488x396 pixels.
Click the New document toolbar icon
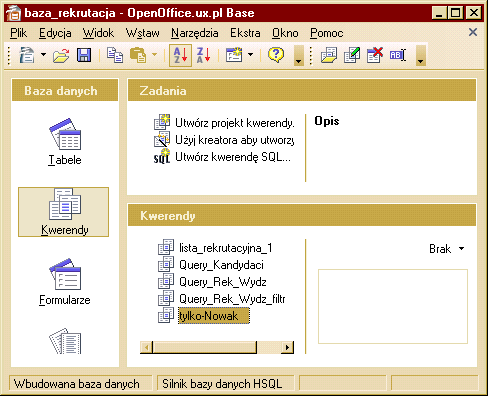pos(27,55)
